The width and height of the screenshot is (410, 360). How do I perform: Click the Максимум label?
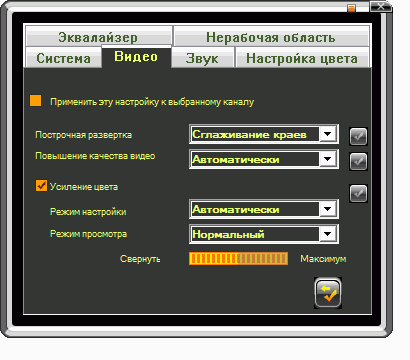[x=323, y=259]
